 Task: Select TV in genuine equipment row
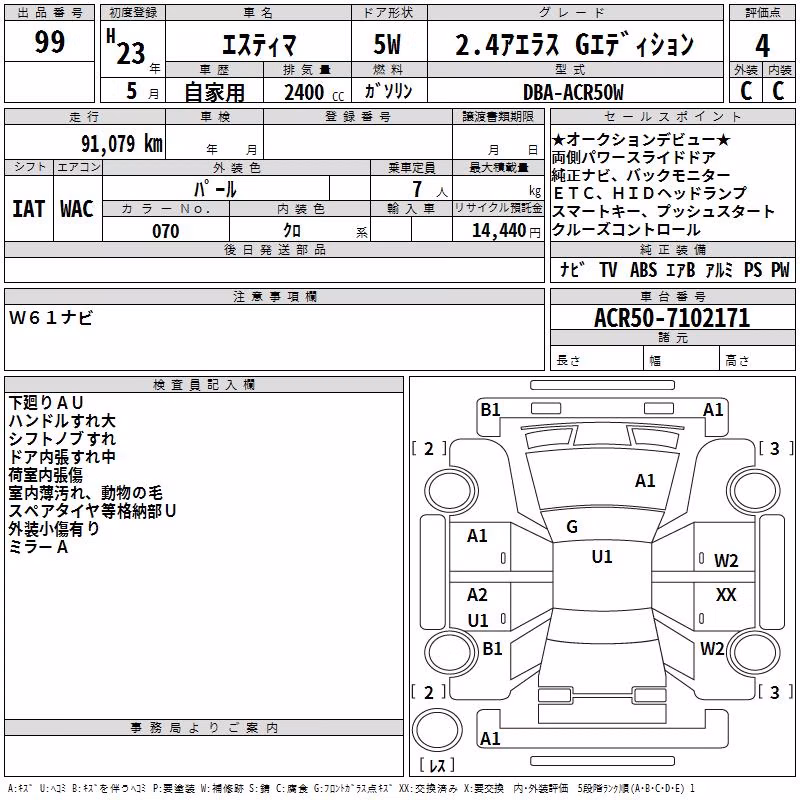pos(608,269)
